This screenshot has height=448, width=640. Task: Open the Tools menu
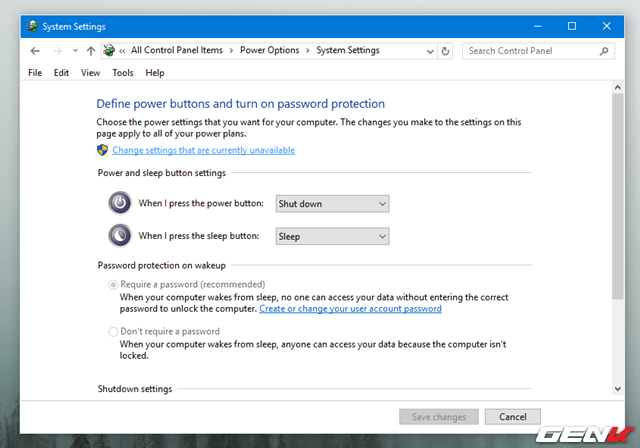(123, 73)
